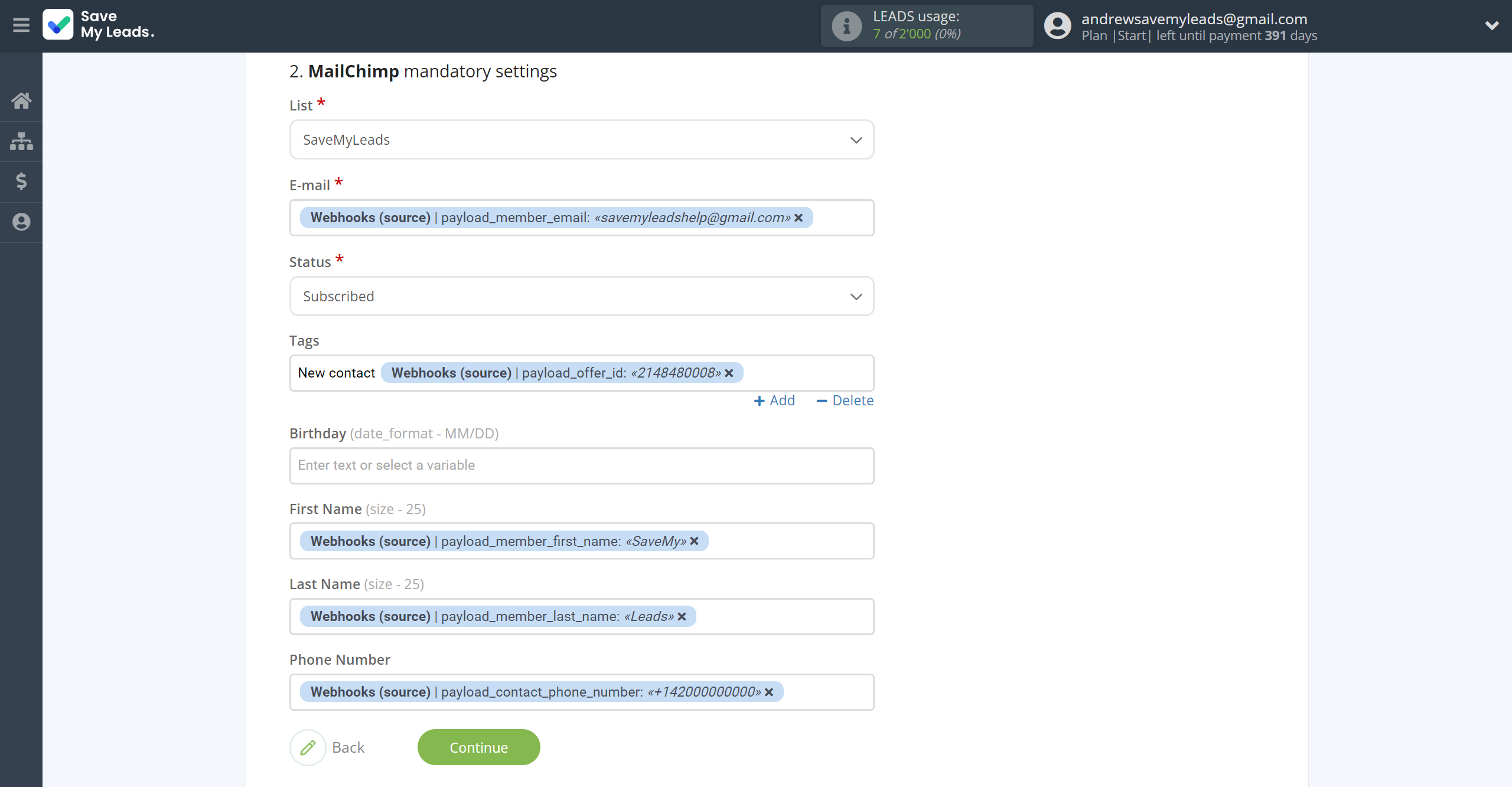
Task: Expand the account dropdown chevron
Action: click(1491, 25)
